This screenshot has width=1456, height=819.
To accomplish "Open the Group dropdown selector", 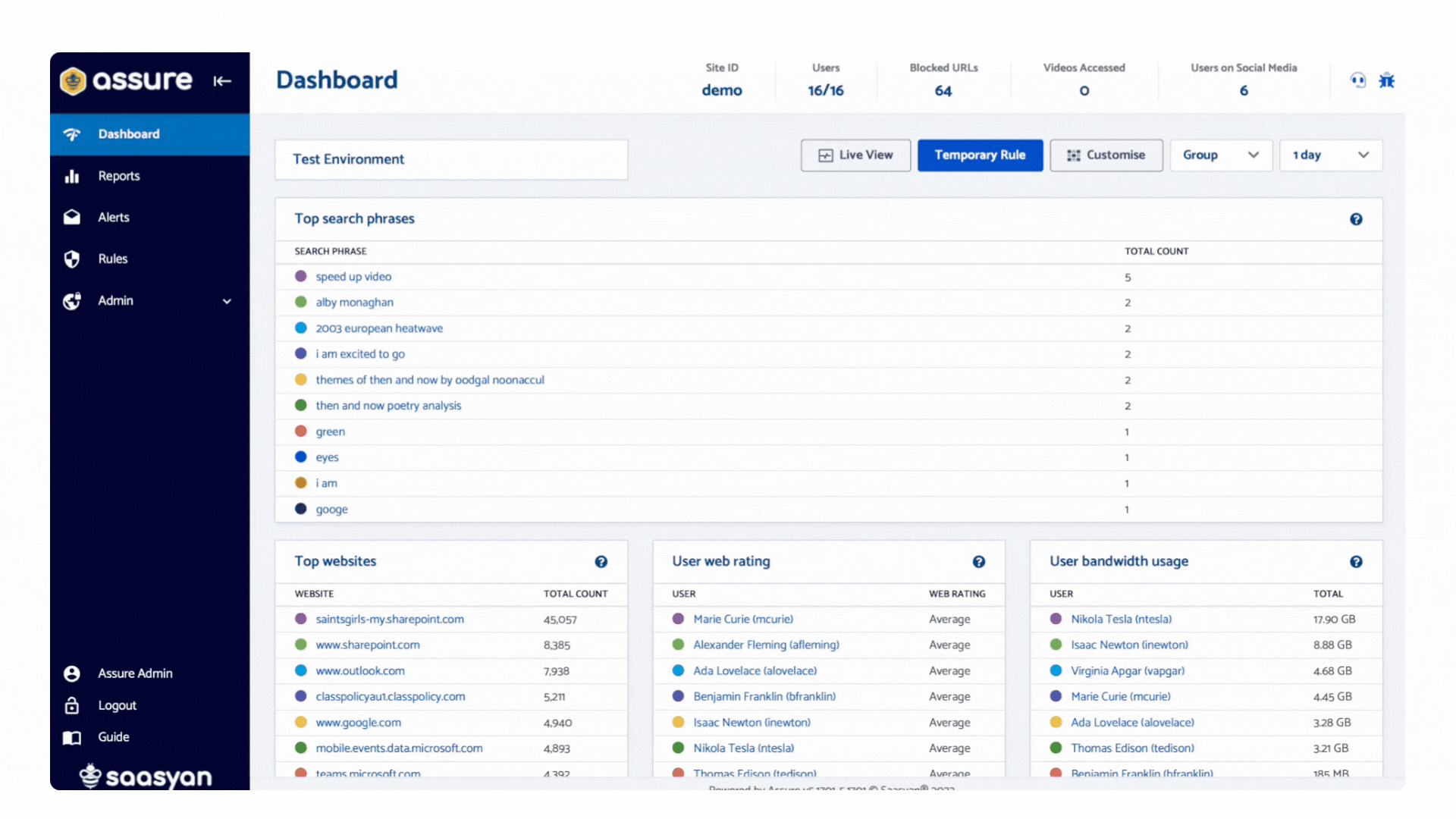I will point(1219,154).
